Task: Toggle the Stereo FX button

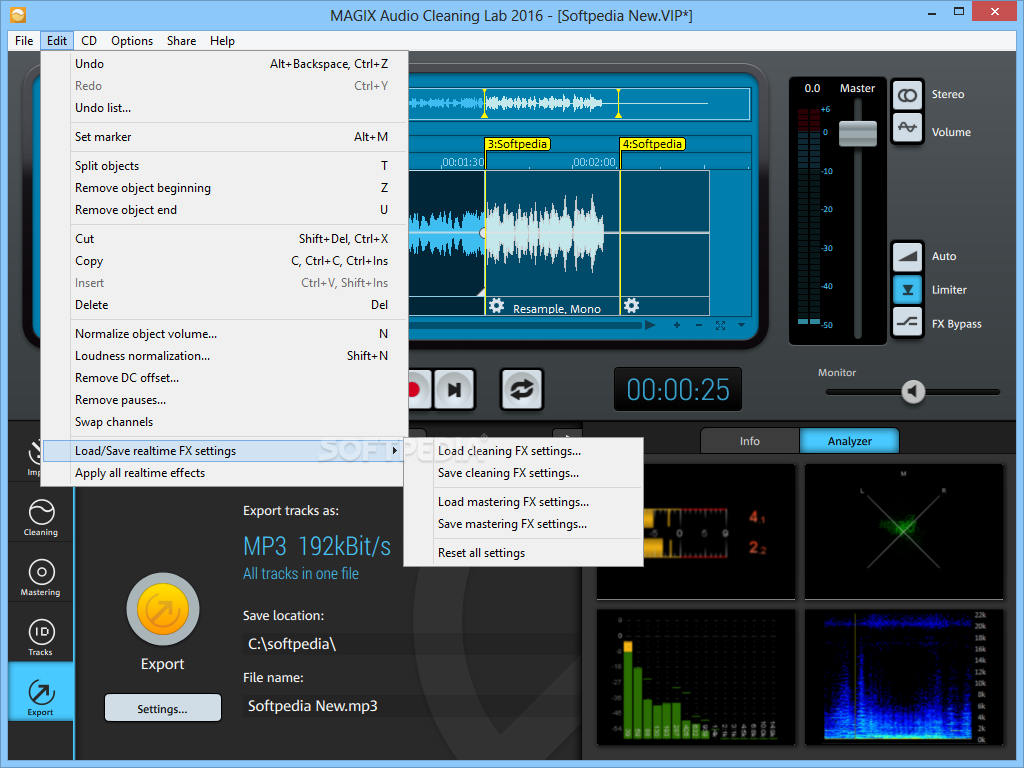Action: click(907, 95)
